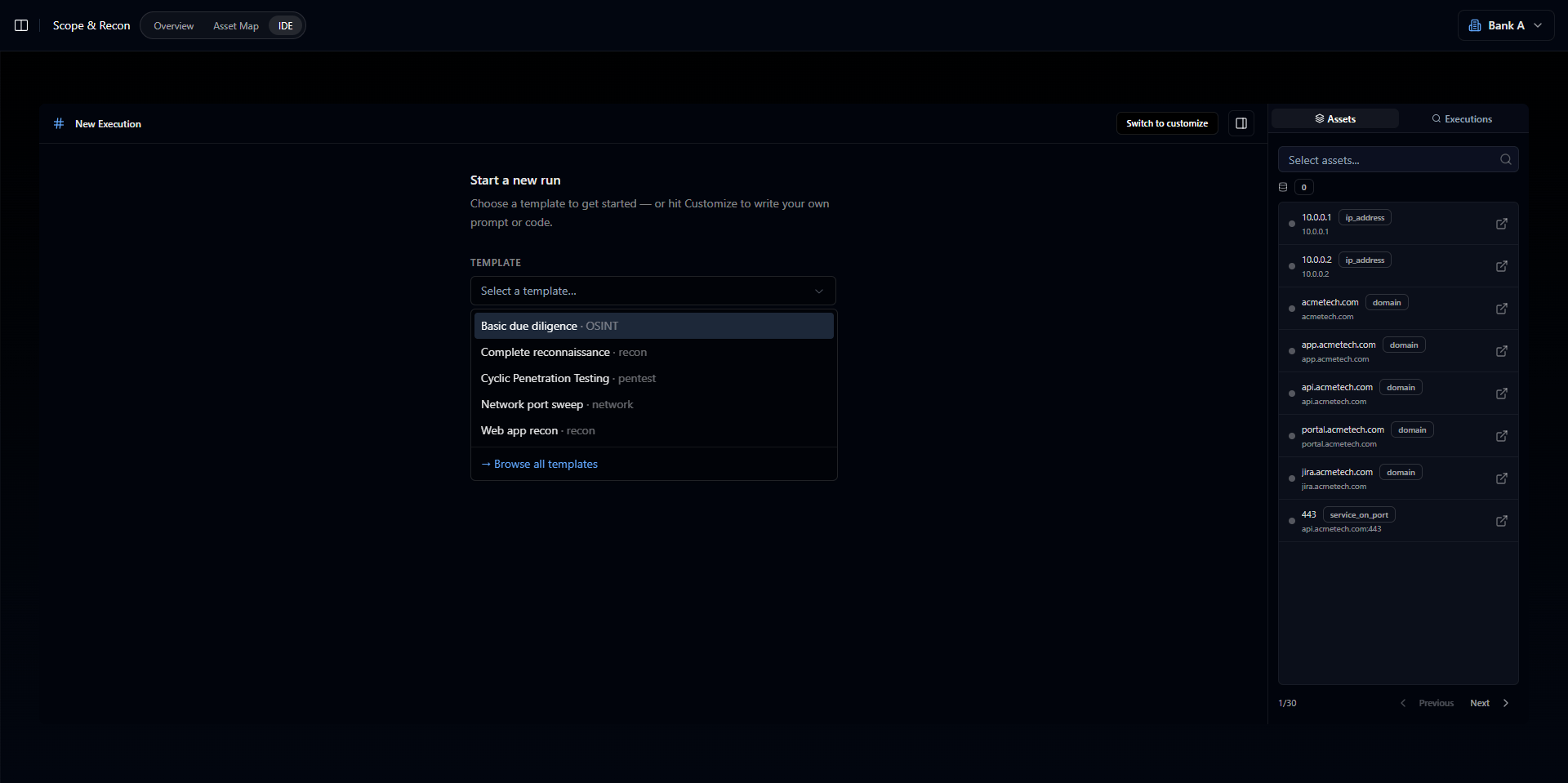Screen dimensions: 1568x783
Task: Follow Browse all templates link
Action: coord(540,464)
